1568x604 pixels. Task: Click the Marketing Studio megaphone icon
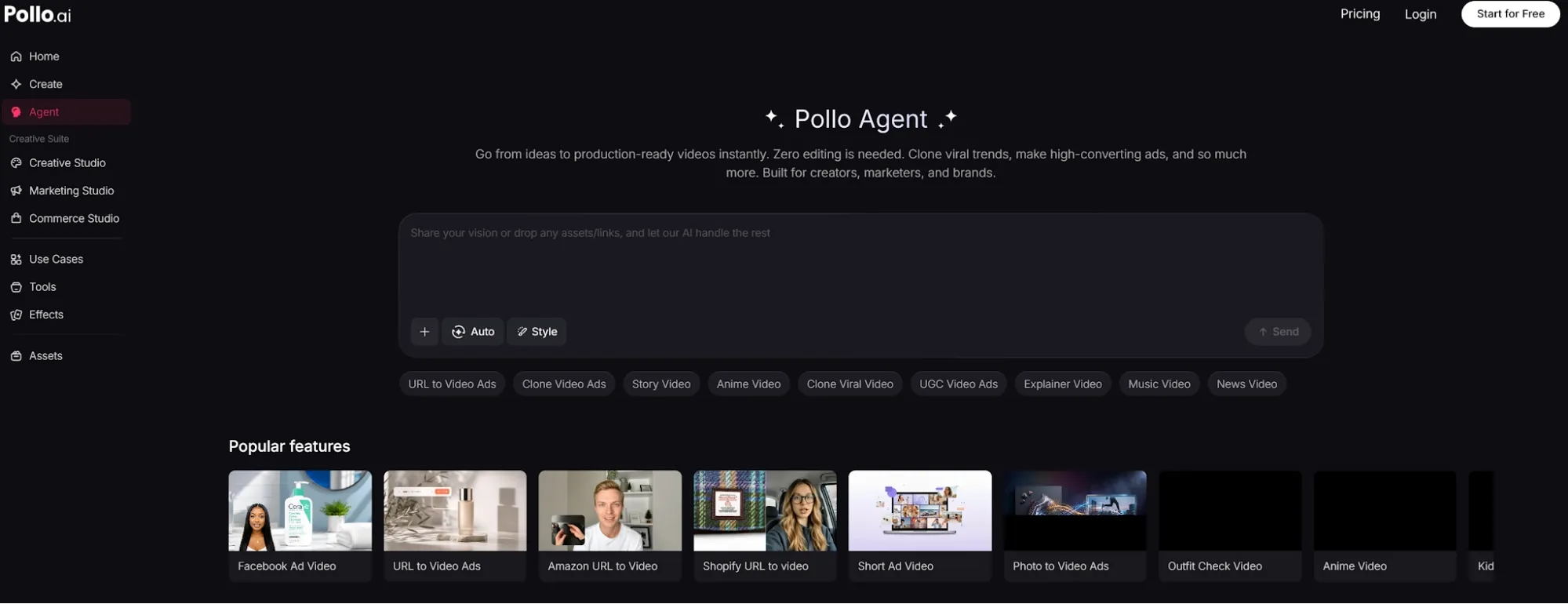(16, 191)
